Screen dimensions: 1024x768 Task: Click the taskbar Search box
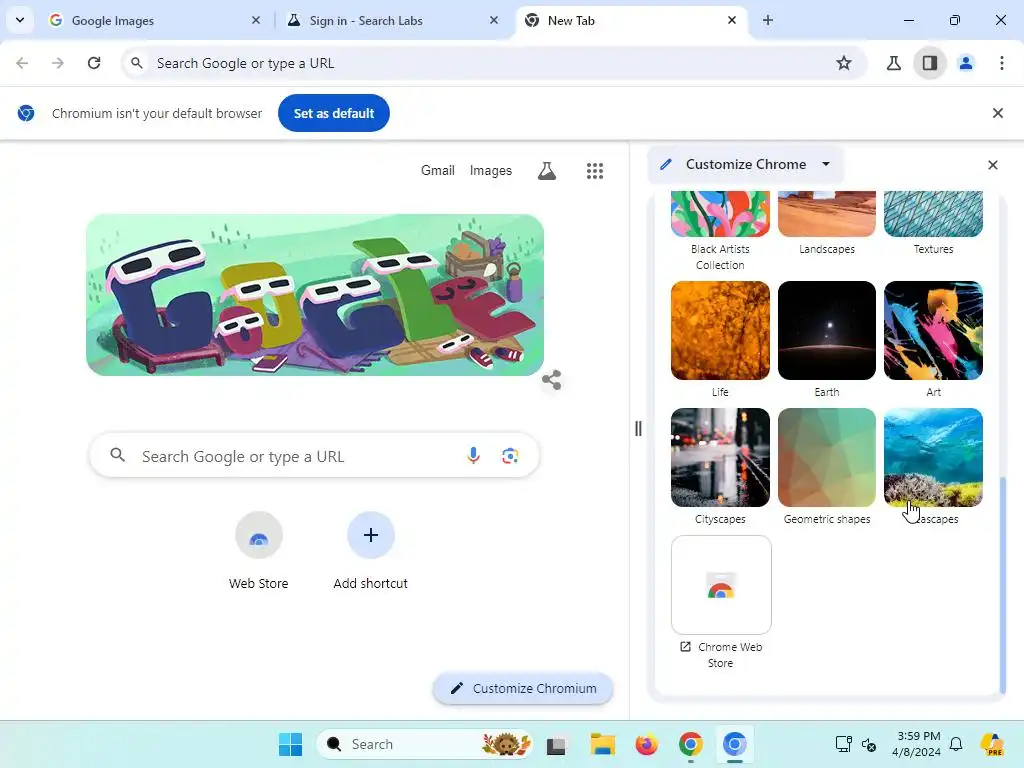pos(426,744)
